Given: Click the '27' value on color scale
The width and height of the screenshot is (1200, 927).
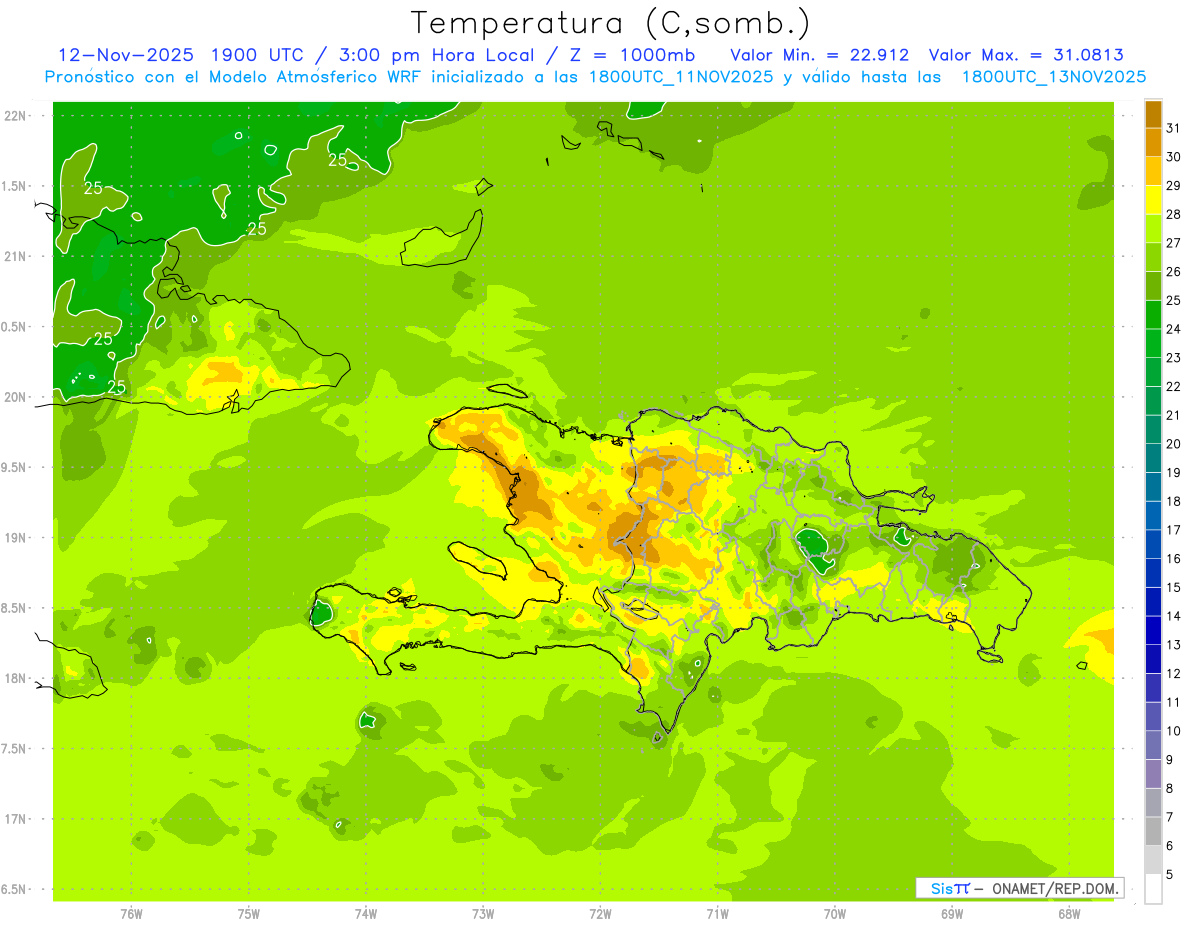Looking at the screenshot, I should click(1173, 243).
